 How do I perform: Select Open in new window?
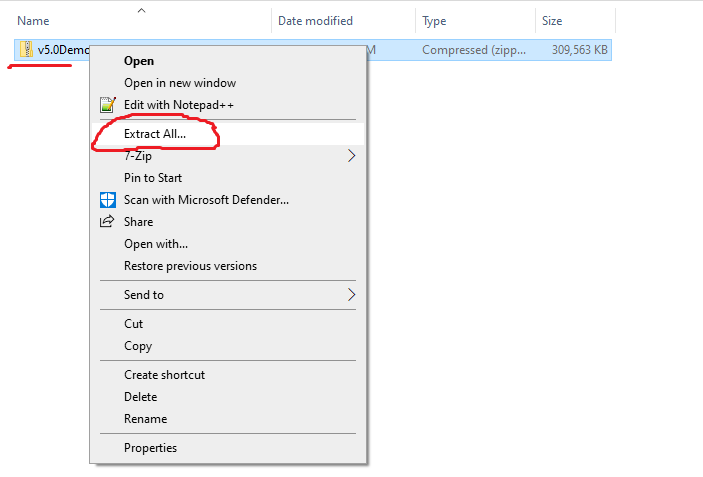pyautogui.click(x=228, y=83)
